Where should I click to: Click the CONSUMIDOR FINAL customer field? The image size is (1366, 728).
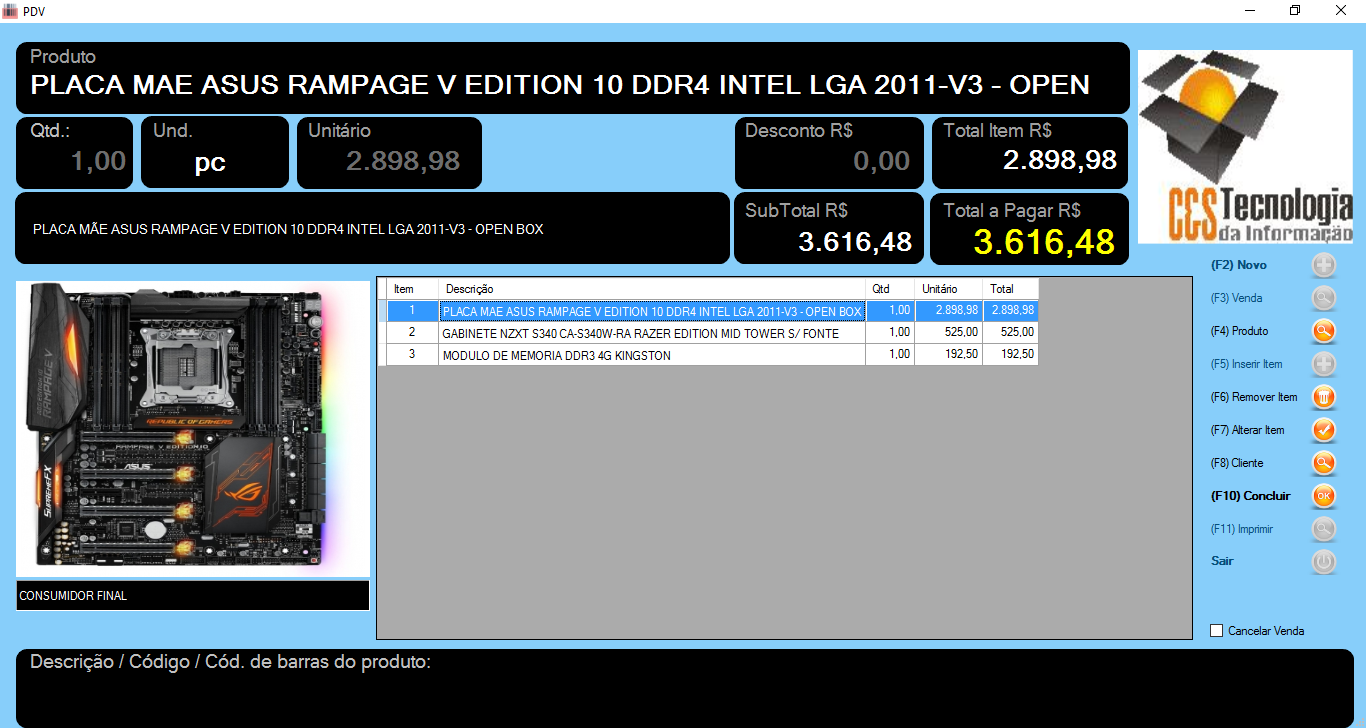pyautogui.click(x=193, y=595)
